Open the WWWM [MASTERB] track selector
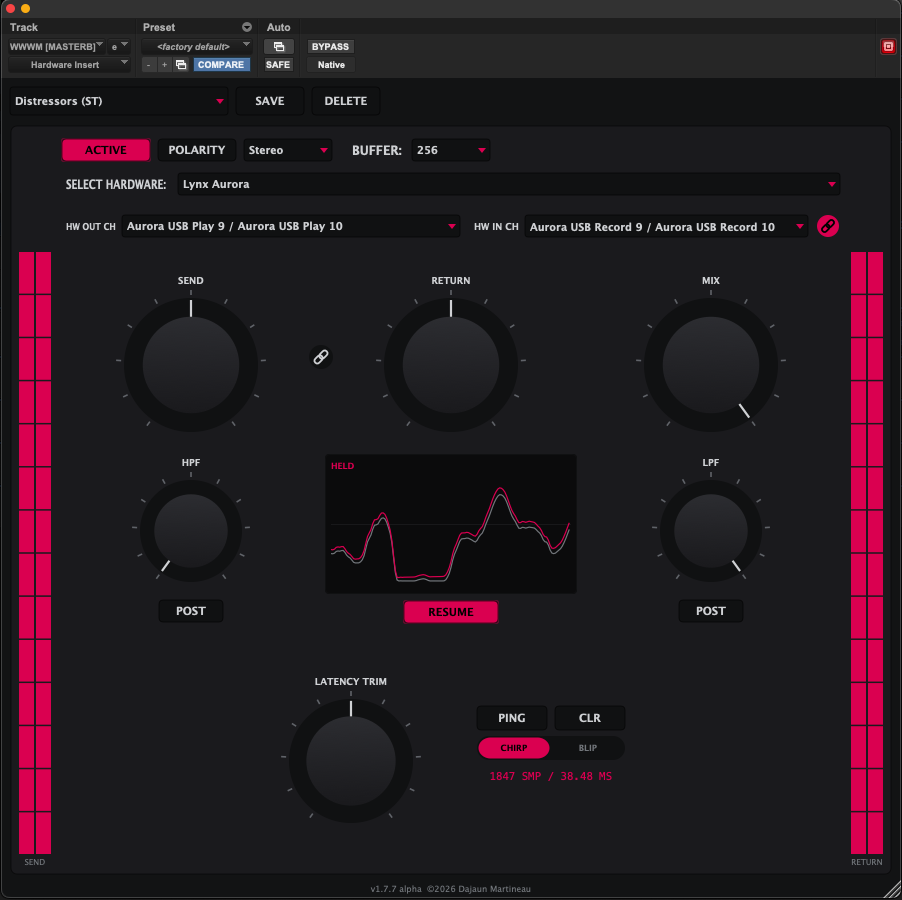 point(56,47)
